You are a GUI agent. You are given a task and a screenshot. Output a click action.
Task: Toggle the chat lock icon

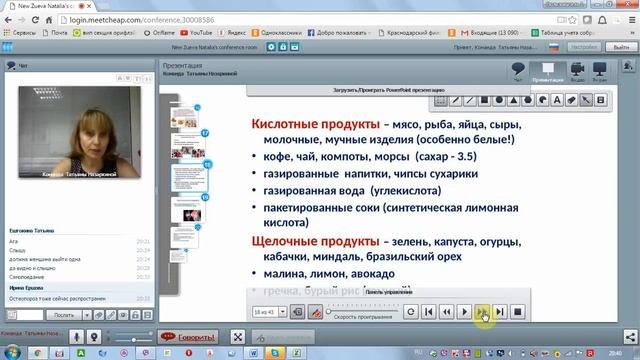pyautogui.click(x=136, y=315)
